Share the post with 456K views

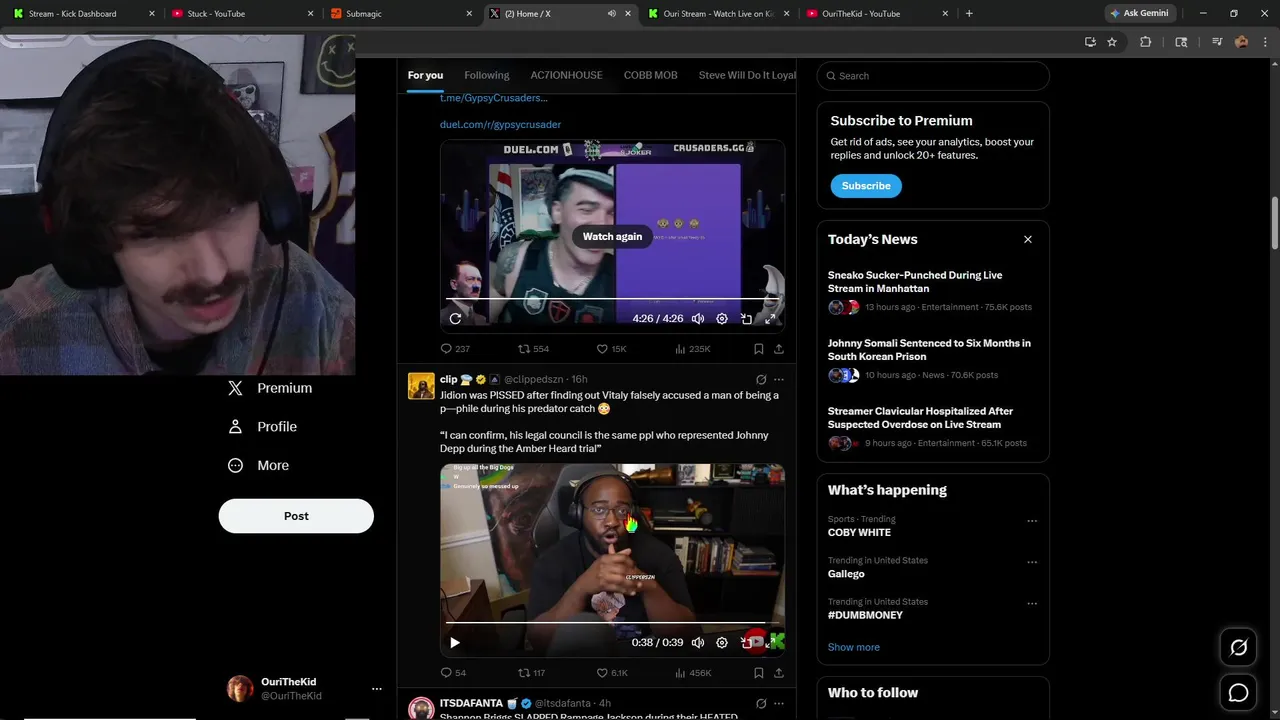tap(779, 673)
